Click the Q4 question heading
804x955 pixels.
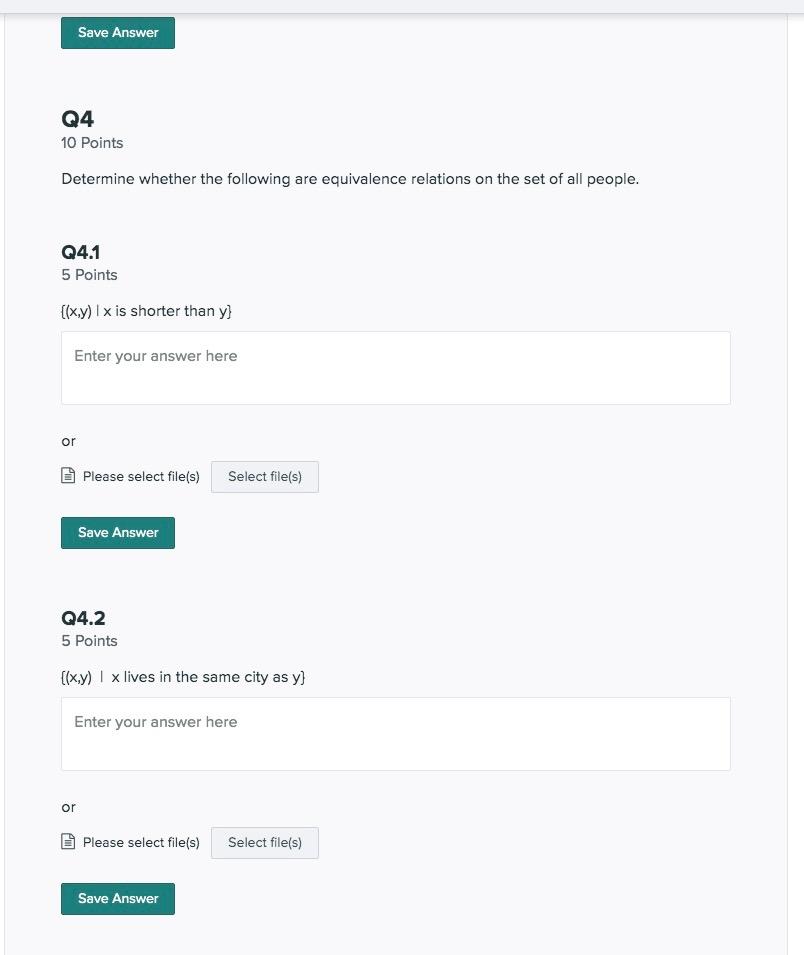[77, 119]
